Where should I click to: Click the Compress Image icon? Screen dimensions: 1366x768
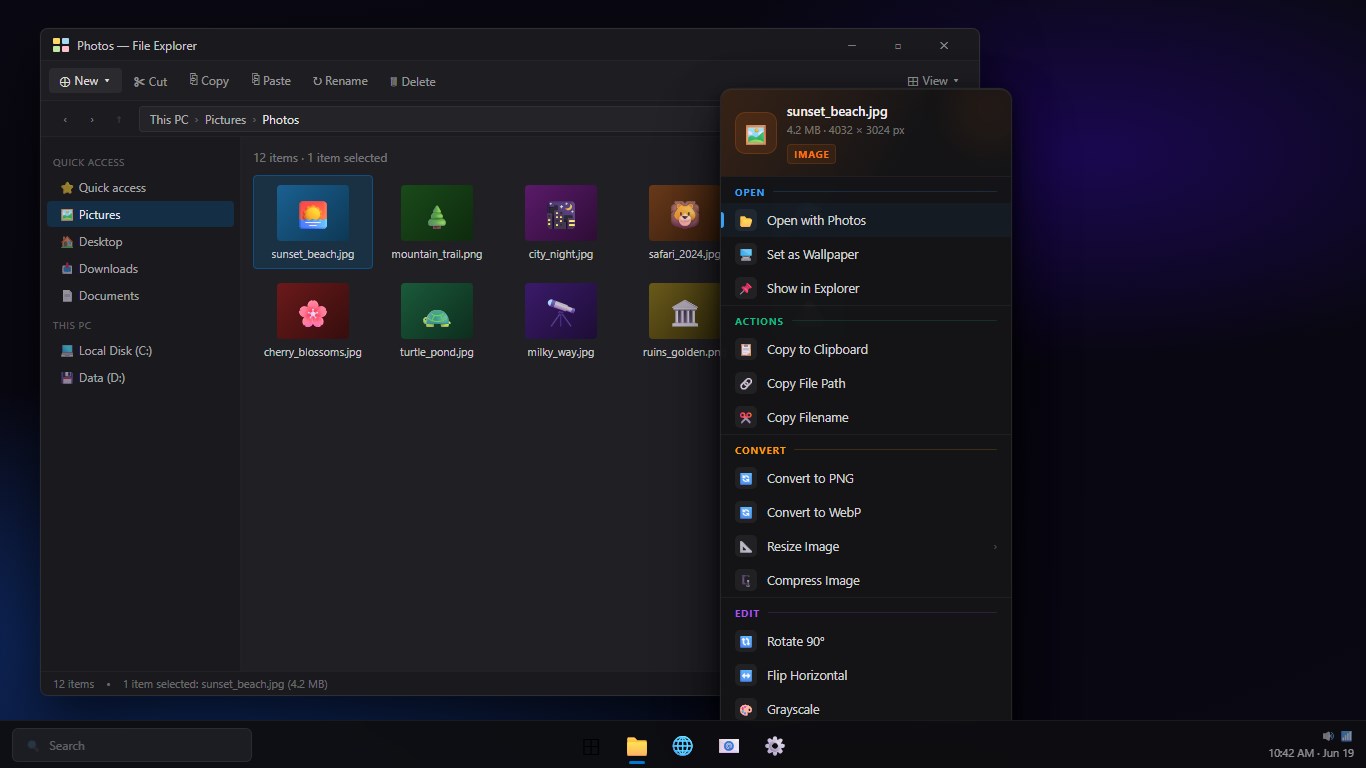point(746,581)
